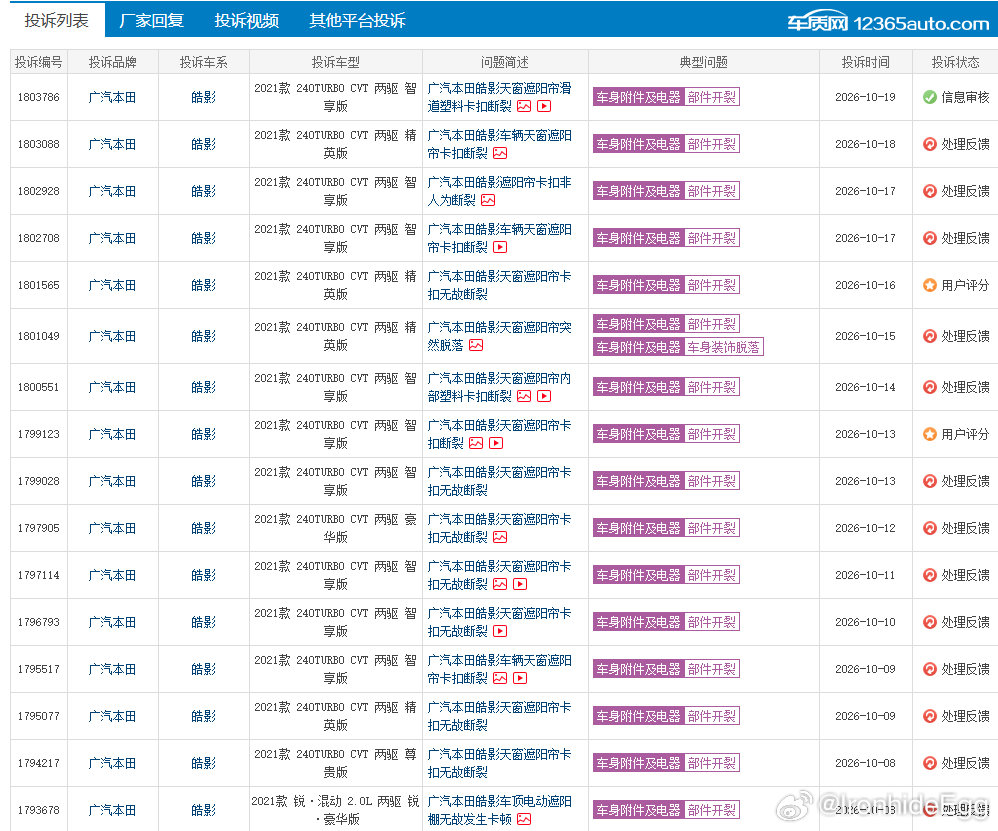Viewport: 998px width, 831px height.
Task: Open description 广汽本田皓影车顶电动遮阳棚无故发生卡顿
Action: (499, 810)
